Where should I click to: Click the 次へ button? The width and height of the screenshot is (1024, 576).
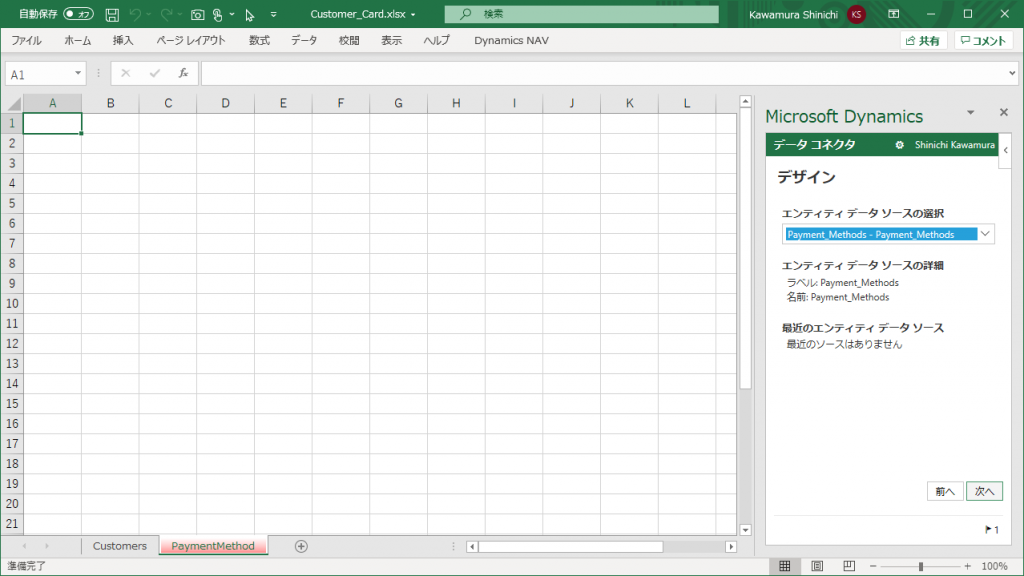(x=984, y=491)
